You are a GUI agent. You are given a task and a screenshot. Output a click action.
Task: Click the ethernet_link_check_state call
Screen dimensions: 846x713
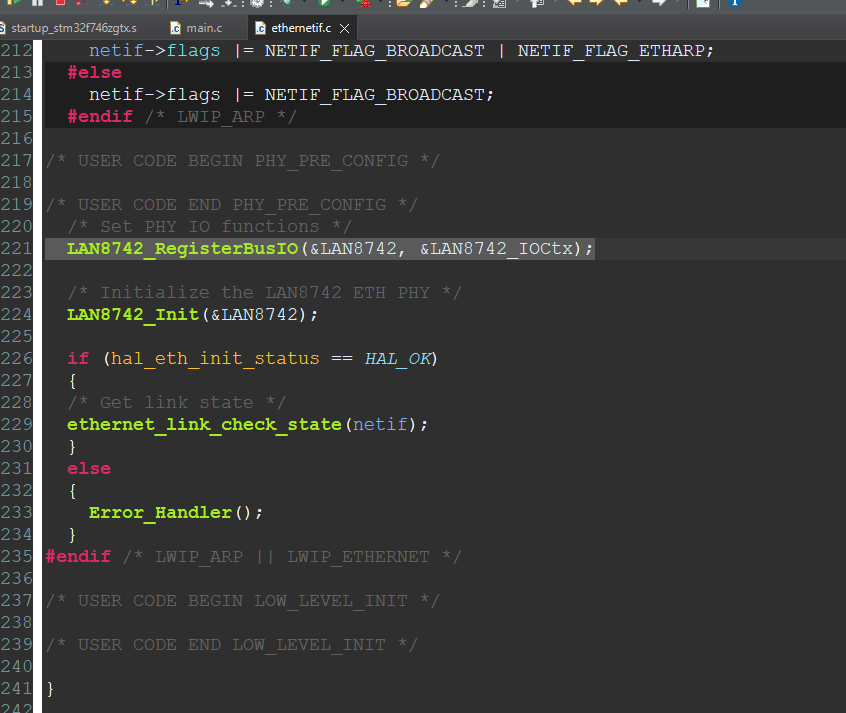point(204,425)
